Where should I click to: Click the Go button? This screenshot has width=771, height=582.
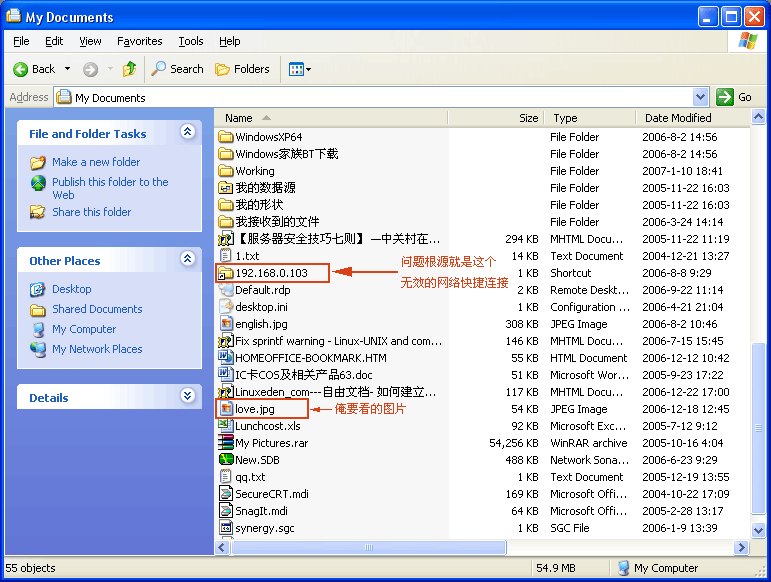click(735, 97)
